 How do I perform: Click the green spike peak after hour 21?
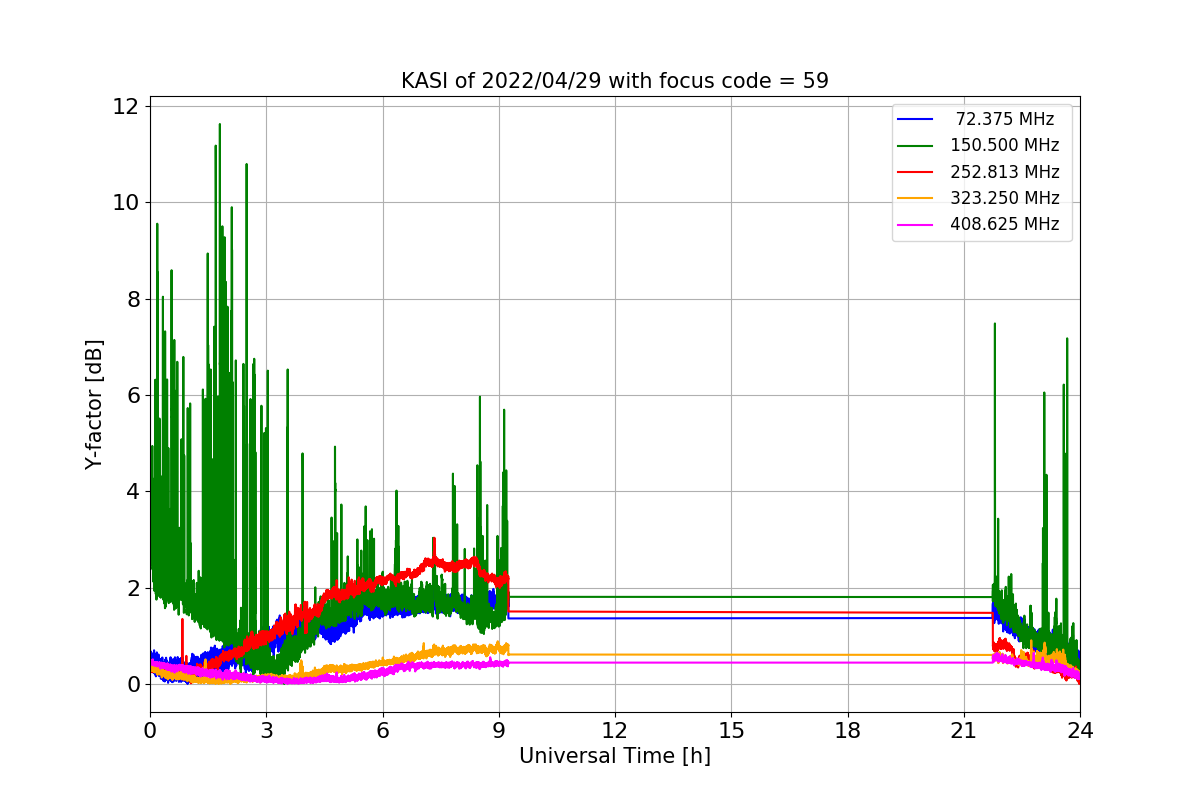click(994, 324)
